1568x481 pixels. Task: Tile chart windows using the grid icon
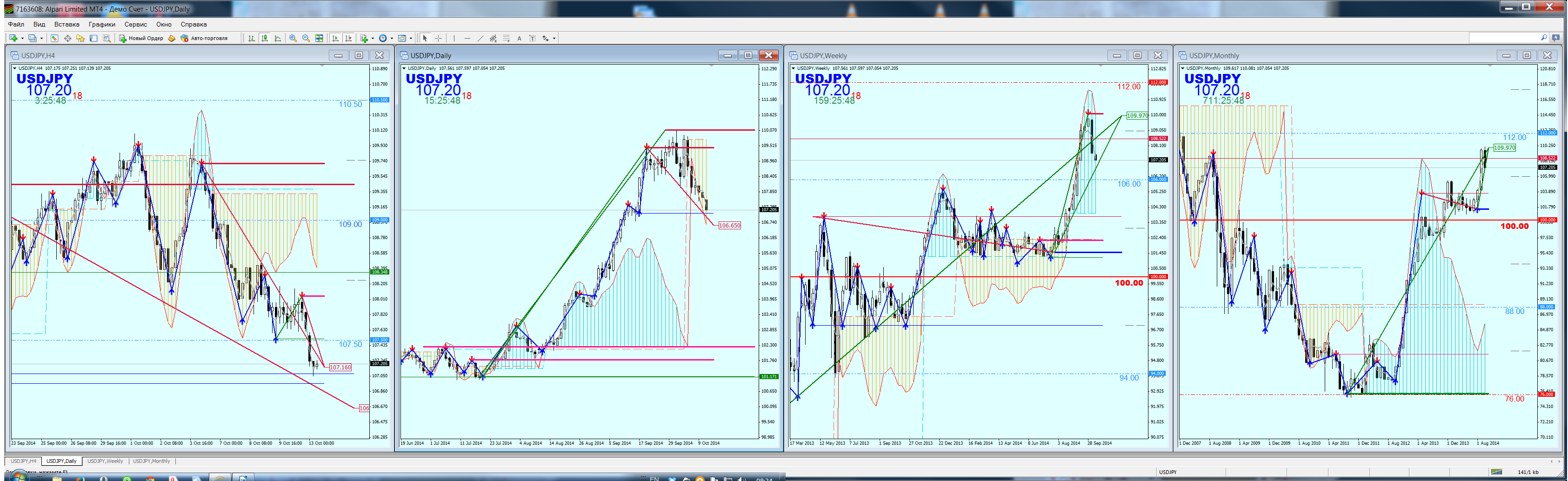pos(319,38)
